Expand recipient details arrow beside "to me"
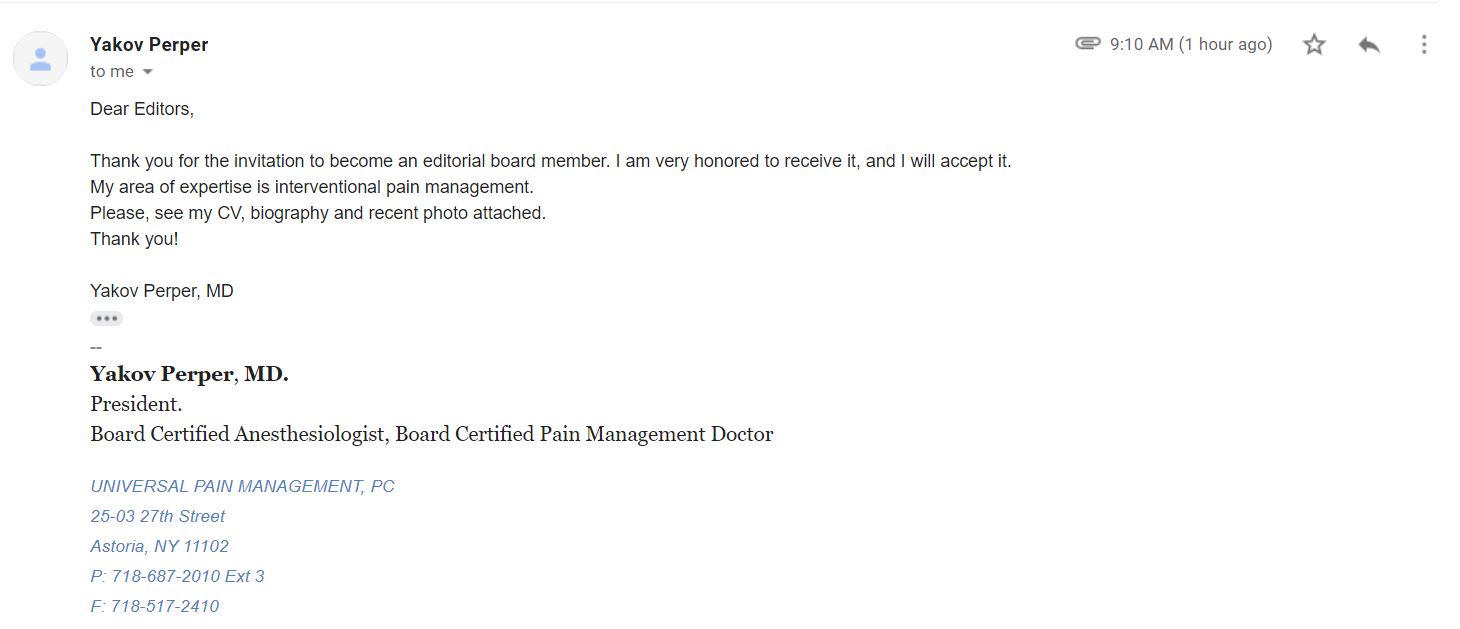The width and height of the screenshot is (1460, 629). click(148, 72)
